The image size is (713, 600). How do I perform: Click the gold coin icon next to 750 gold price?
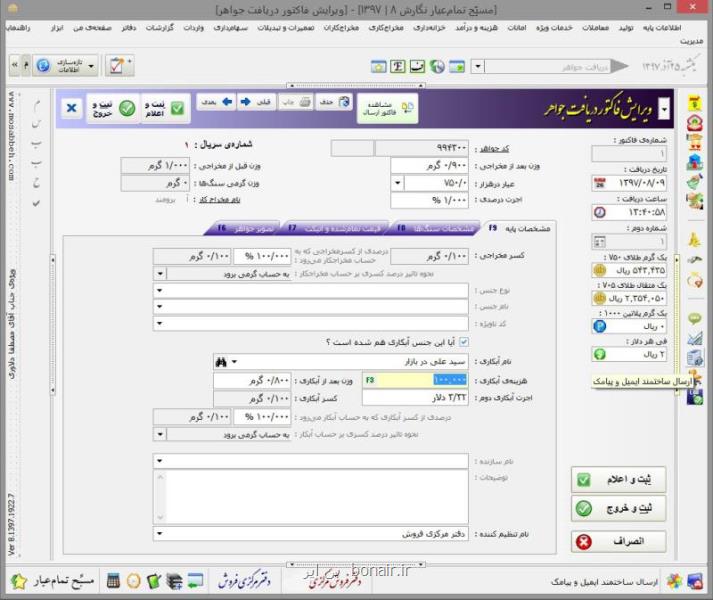pyautogui.click(x=600, y=270)
